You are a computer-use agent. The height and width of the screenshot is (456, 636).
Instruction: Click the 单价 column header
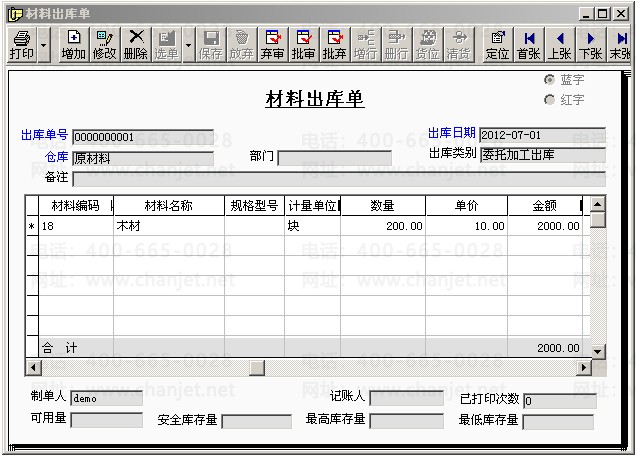click(x=467, y=206)
